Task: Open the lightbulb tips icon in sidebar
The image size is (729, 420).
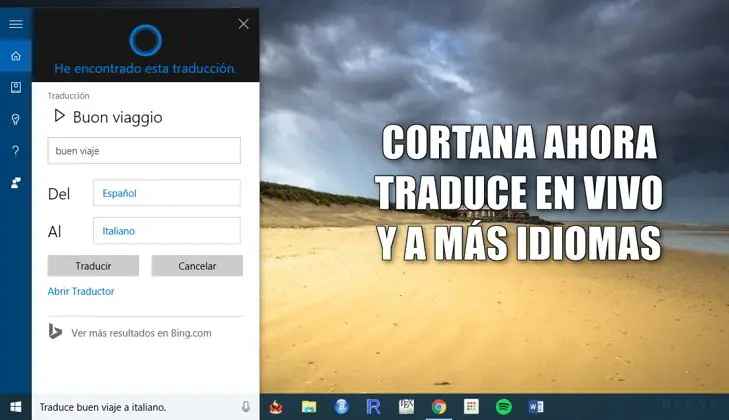Action: tap(16, 119)
